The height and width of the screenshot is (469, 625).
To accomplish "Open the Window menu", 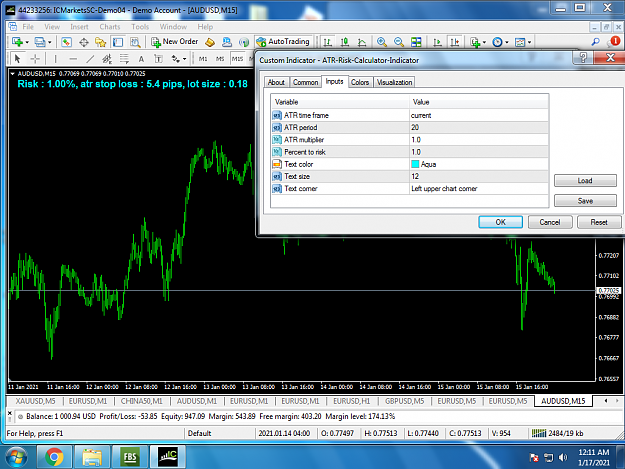I will click(173, 27).
